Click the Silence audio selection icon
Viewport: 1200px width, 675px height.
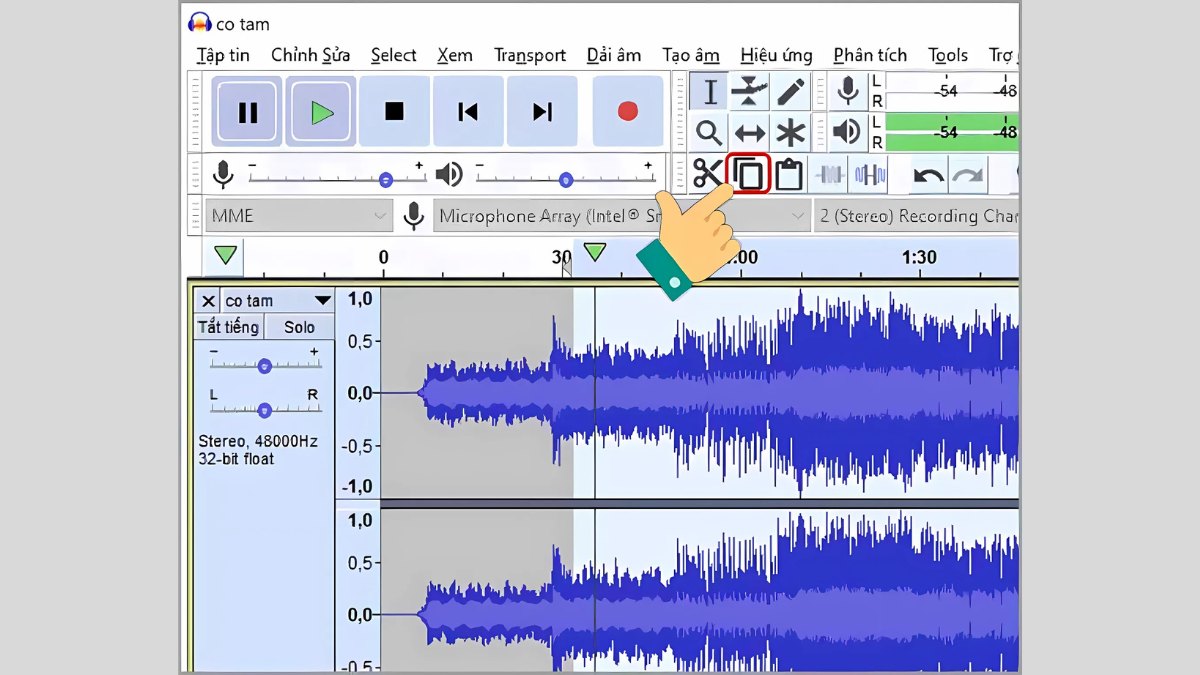pos(870,175)
